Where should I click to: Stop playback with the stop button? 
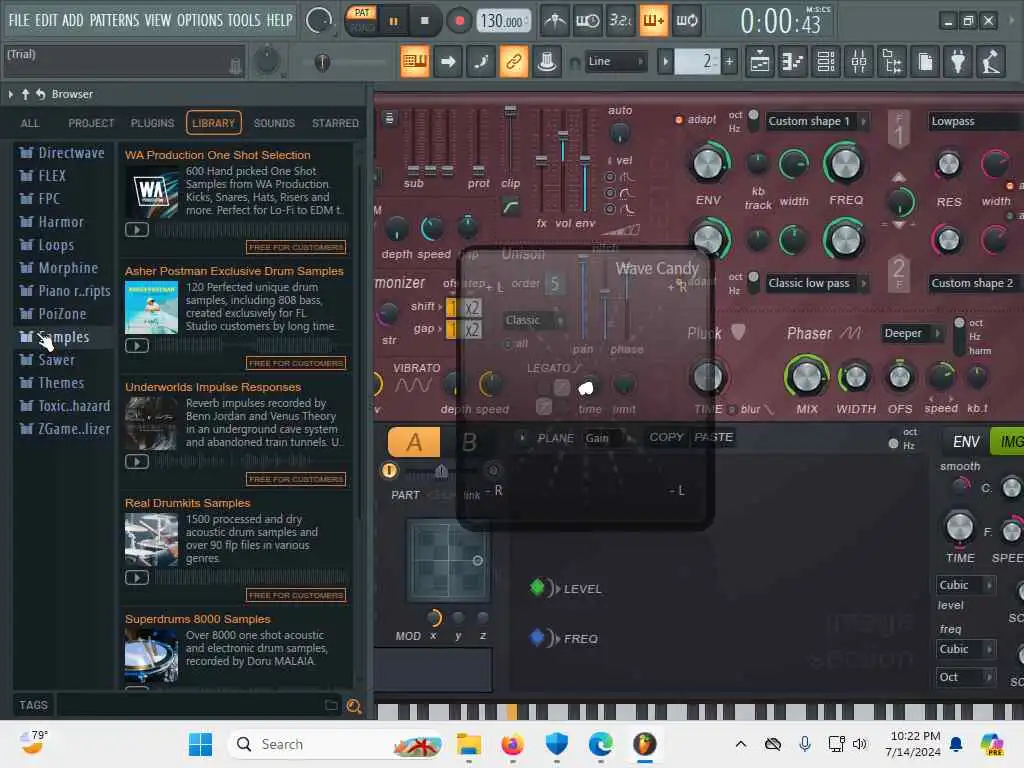pyautogui.click(x=424, y=21)
